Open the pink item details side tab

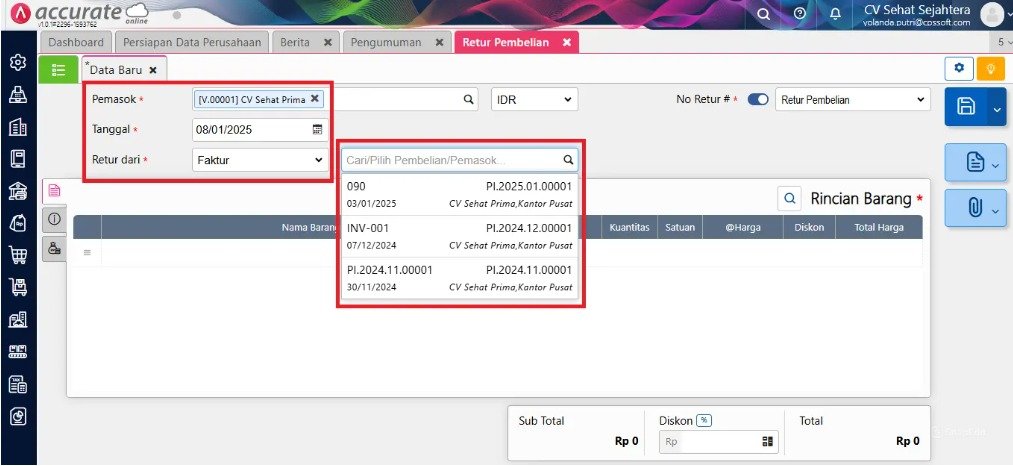click(54, 191)
